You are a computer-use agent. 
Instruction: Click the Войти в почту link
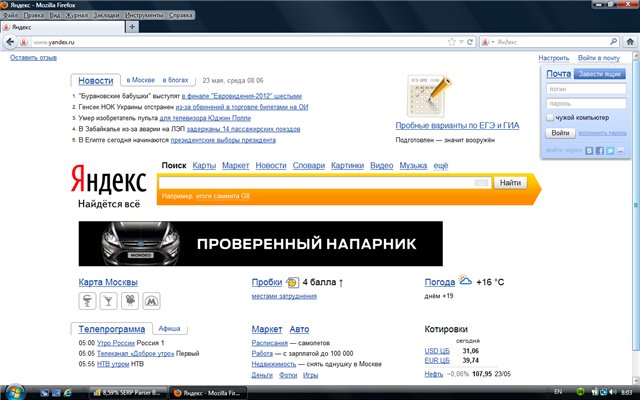click(x=598, y=58)
